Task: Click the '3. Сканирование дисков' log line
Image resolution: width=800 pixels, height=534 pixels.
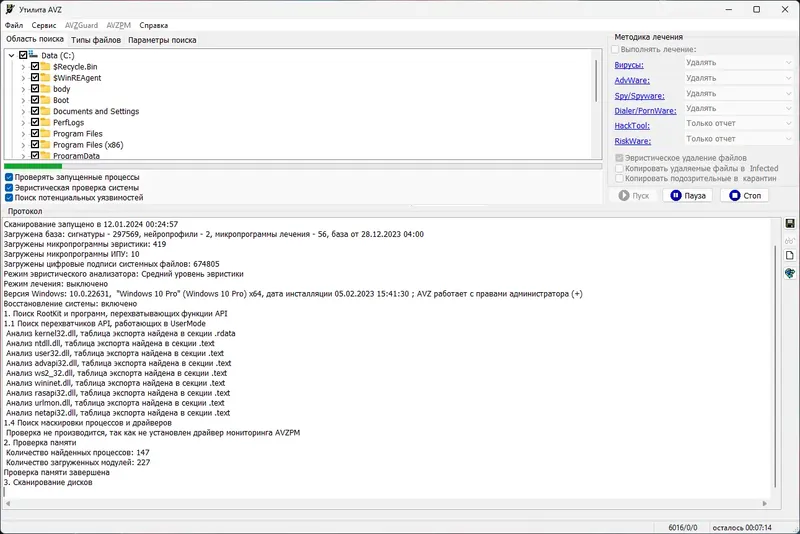Action: [48, 482]
